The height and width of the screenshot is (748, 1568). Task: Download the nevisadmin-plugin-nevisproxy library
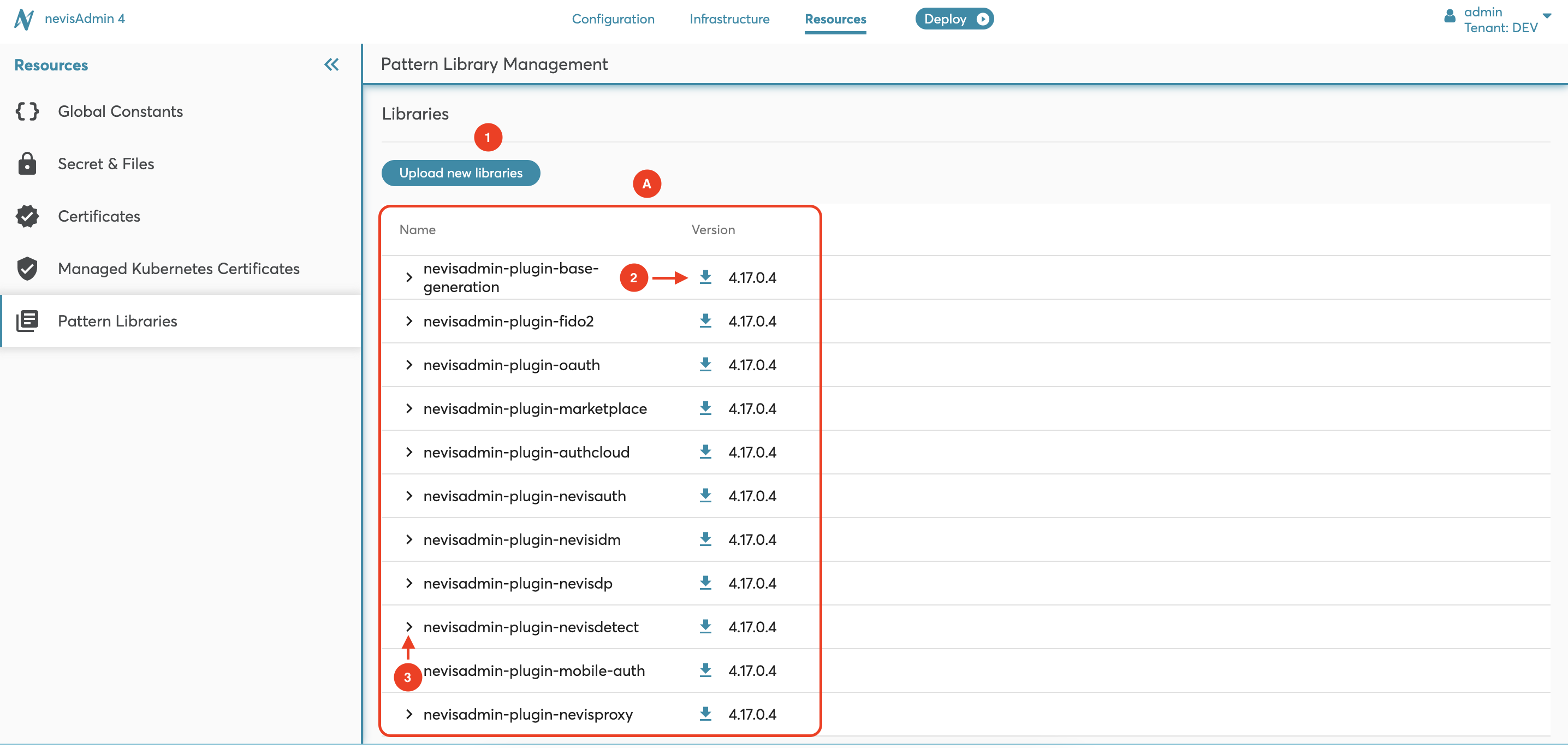tap(705, 714)
